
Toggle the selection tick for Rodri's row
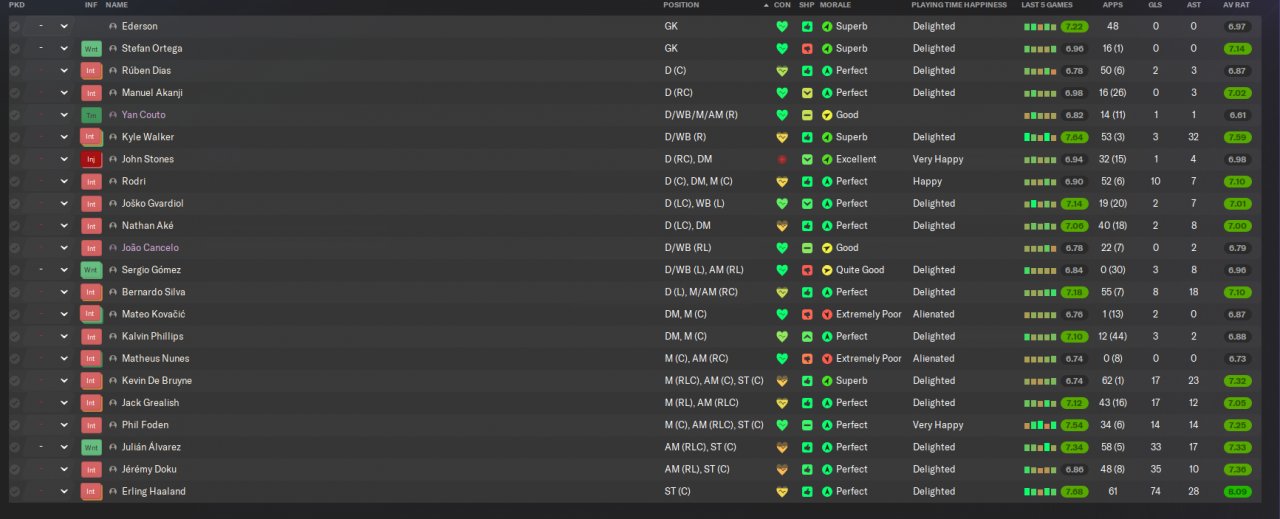pyautogui.click(x=14, y=181)
